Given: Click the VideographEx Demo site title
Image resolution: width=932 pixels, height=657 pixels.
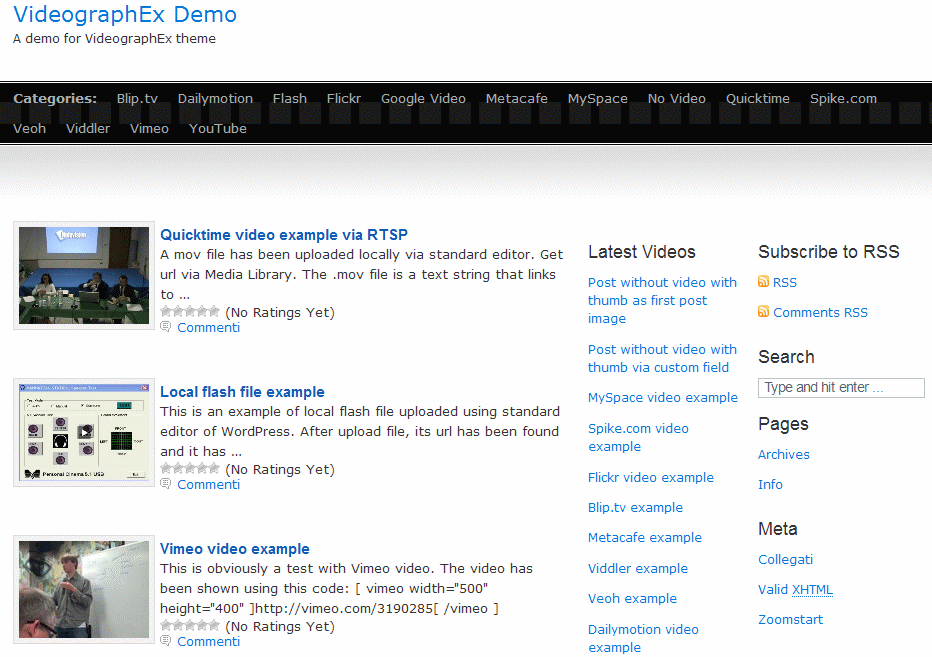Looking at the screenshot, I should (x=125, y=15).
